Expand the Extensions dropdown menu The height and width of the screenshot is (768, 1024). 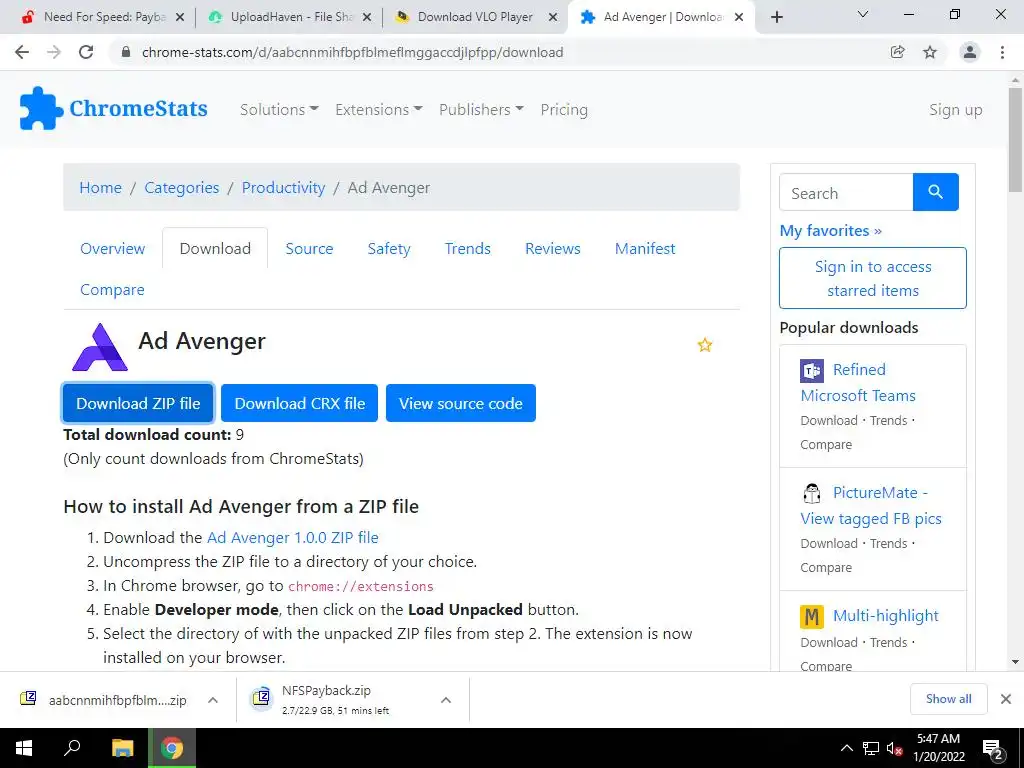click(379, 110)
